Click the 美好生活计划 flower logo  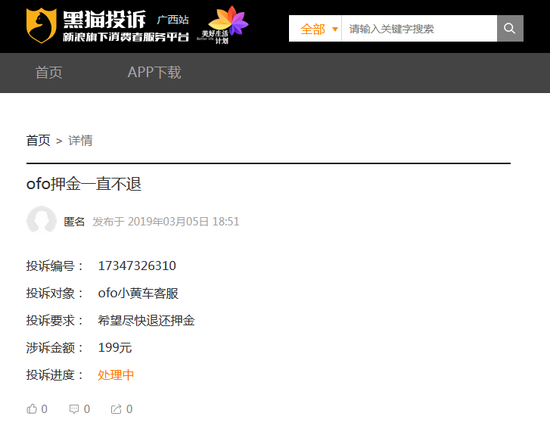(222, 25)
